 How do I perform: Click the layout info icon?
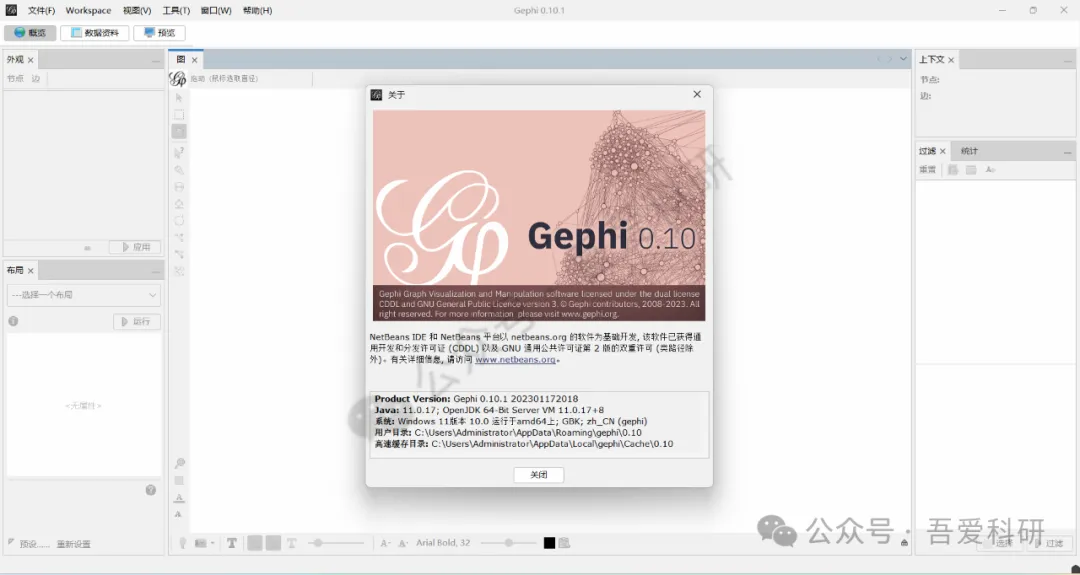coord(13,321)
